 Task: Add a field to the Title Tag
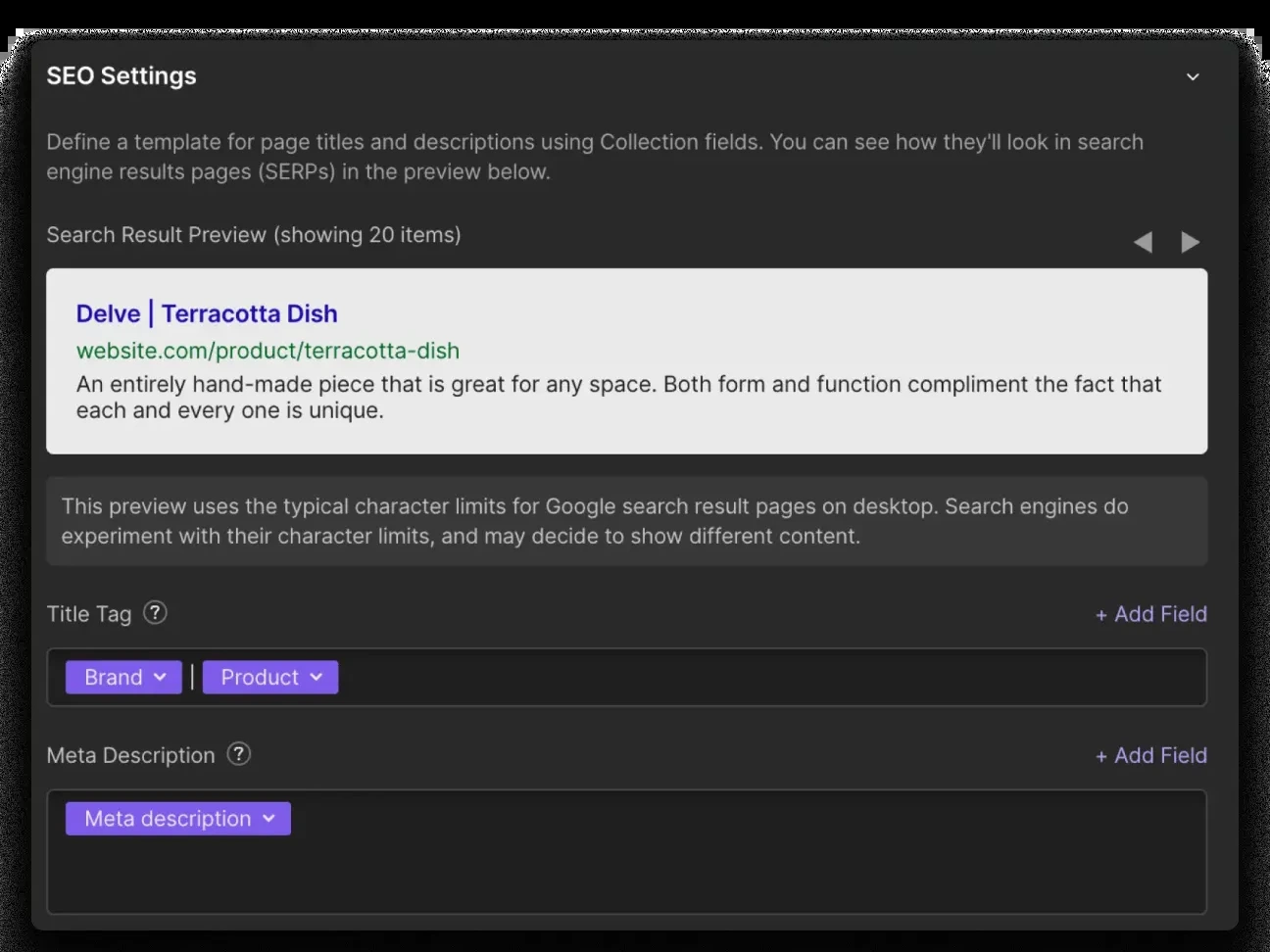[1151, 614]
